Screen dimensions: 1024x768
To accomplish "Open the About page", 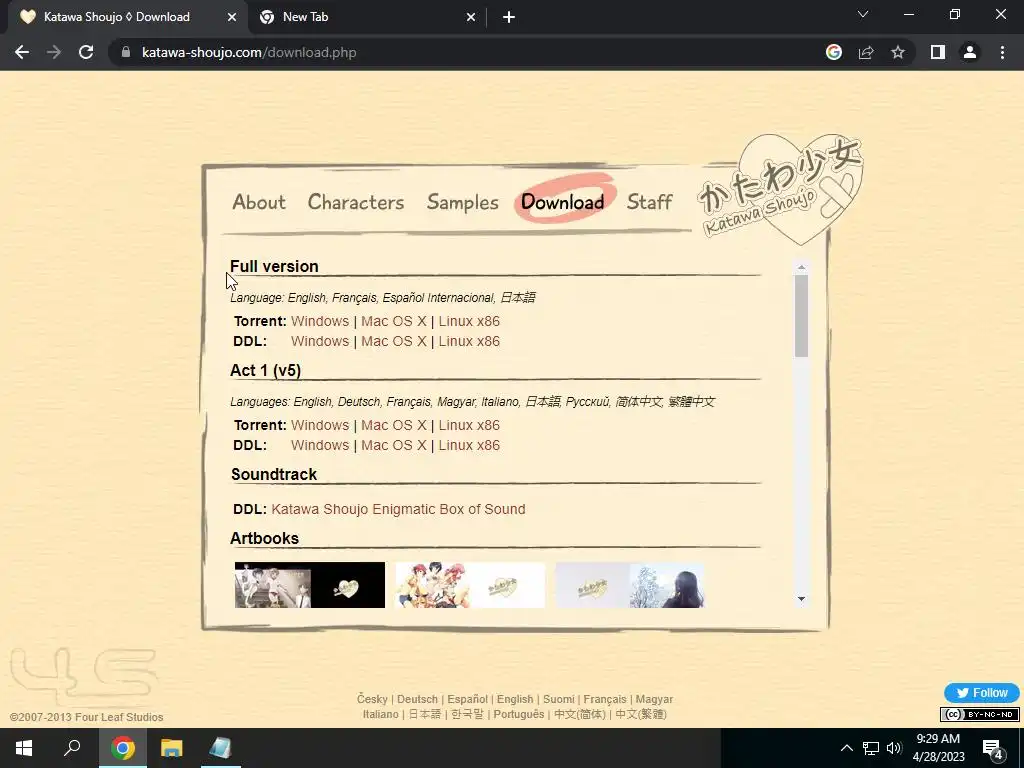I will pyautogui.click(x=259, y=202).
